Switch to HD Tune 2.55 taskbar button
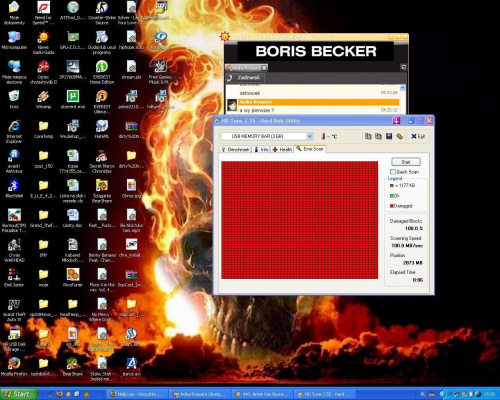This screenshot has height=400, width=500. 323,394
